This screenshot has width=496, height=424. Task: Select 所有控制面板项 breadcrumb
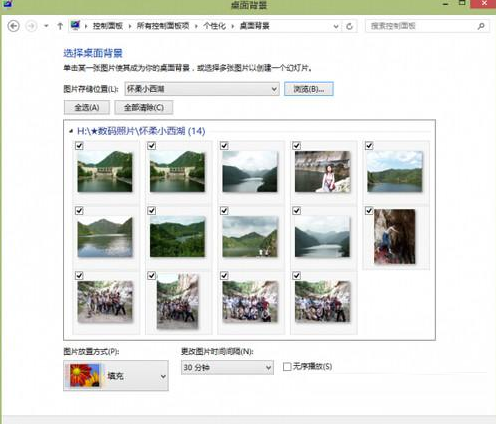pos(163,26)
